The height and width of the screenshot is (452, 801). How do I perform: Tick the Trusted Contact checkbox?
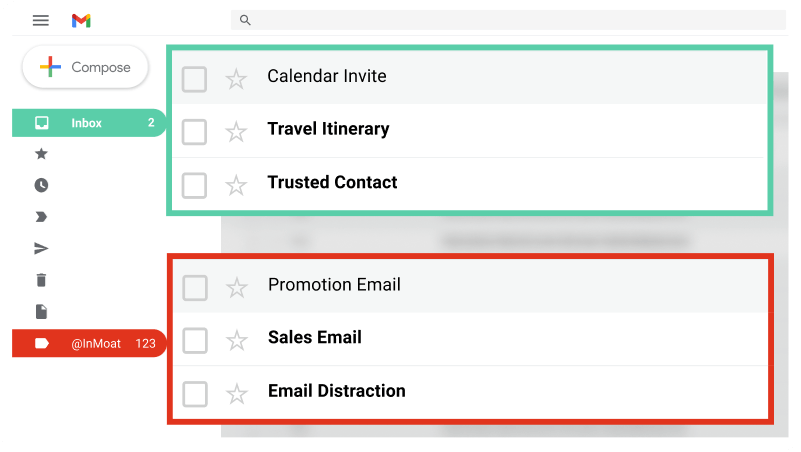[194, 185]
